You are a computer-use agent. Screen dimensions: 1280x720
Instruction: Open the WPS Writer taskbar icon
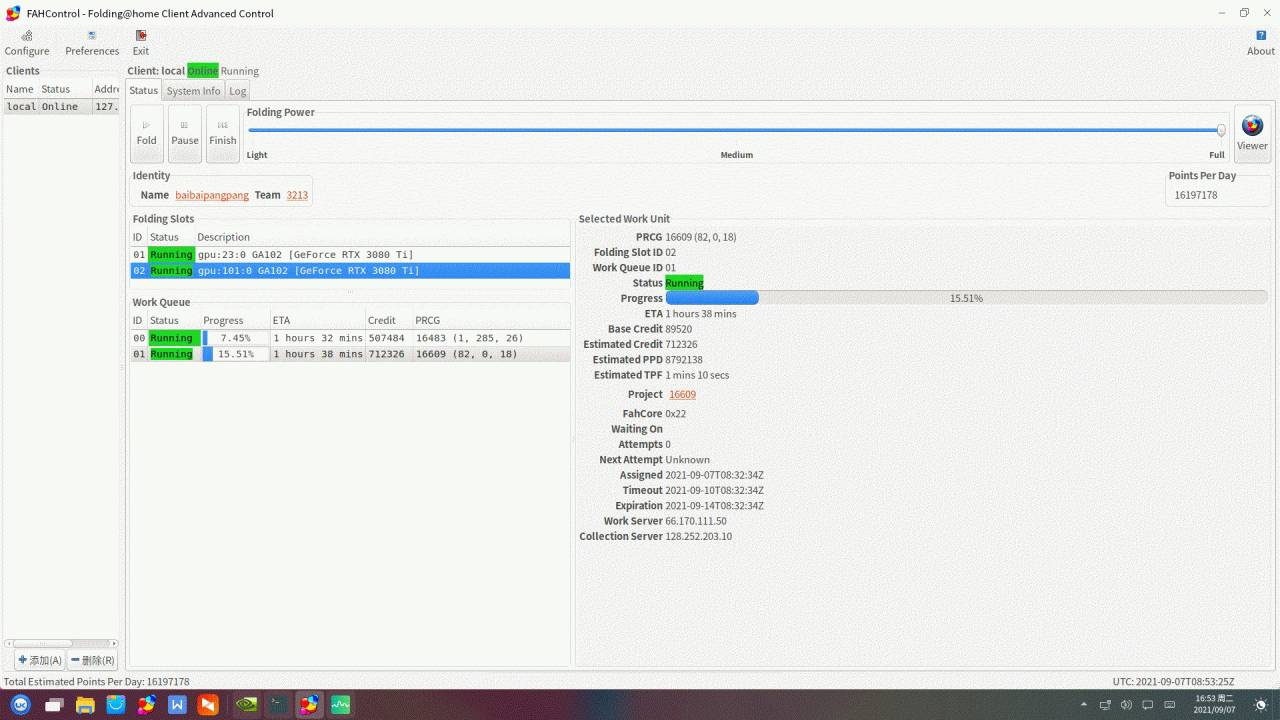click(177, 705)
